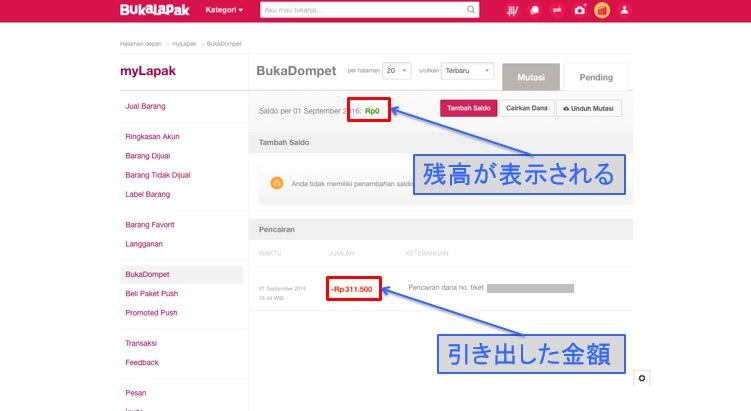751x411 pixels.
Task: Open Feedback in sidebar
Action: (x=142, y=362)
